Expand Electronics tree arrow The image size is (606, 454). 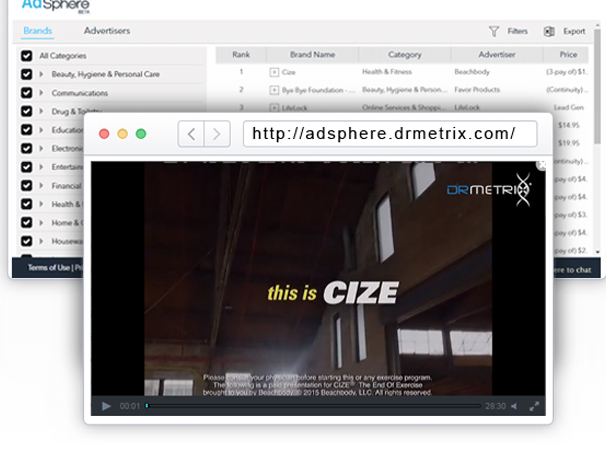[x=41, y=148]
